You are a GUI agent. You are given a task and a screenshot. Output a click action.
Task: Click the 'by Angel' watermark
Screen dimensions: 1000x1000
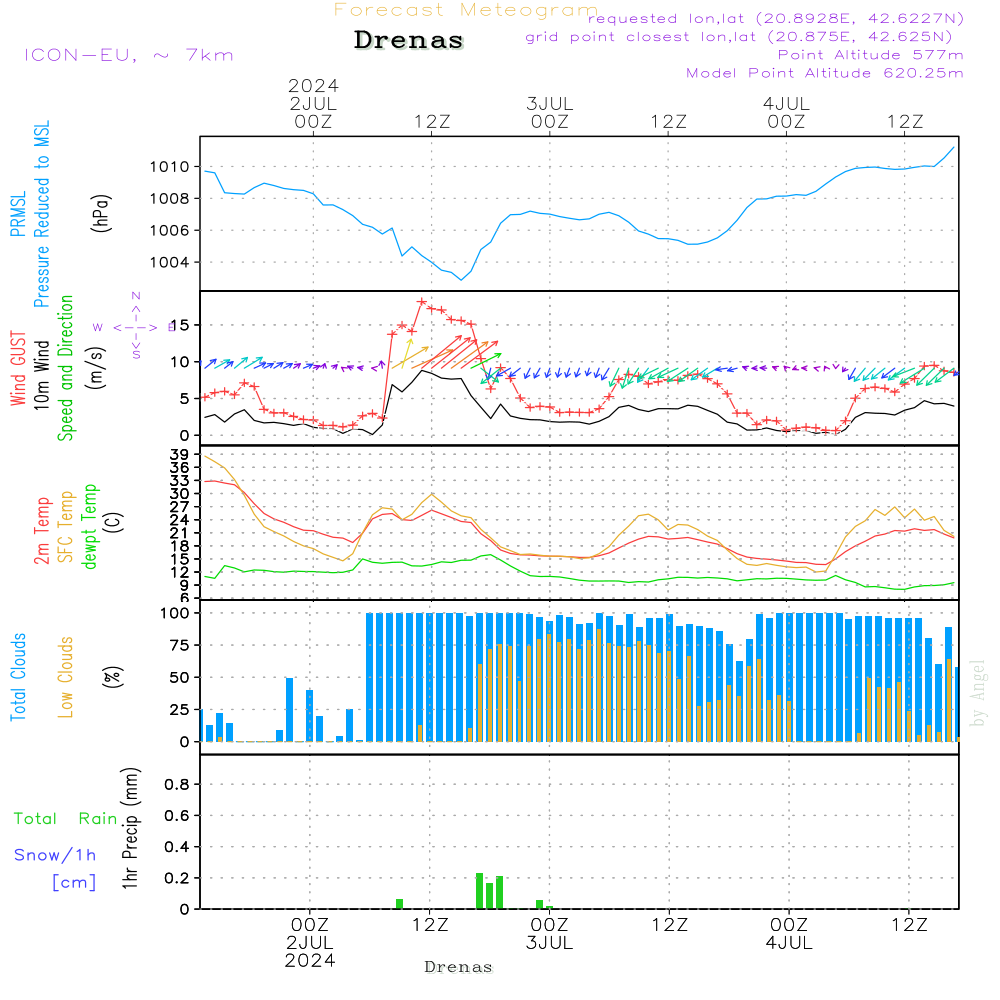click(x=978, y=693)
